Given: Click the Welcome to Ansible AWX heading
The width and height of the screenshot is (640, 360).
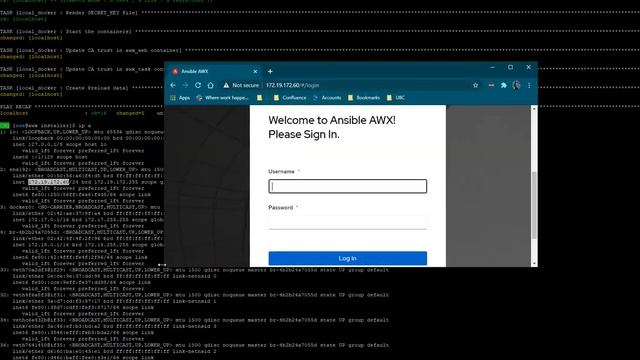Looking at the screenshot, I should pos(332,120).
